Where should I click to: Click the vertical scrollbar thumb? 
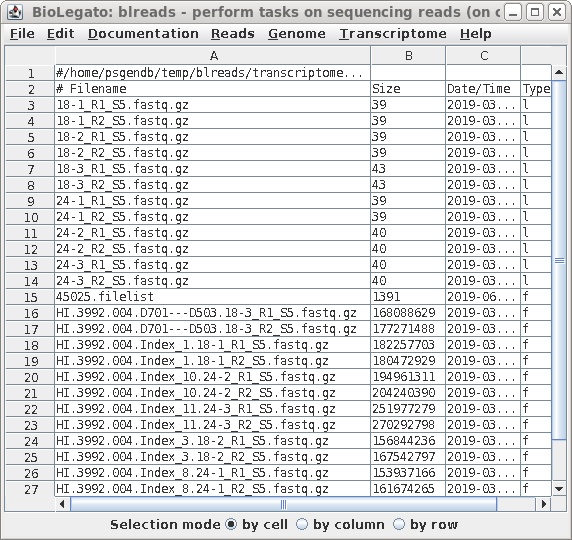pos(559,260)
